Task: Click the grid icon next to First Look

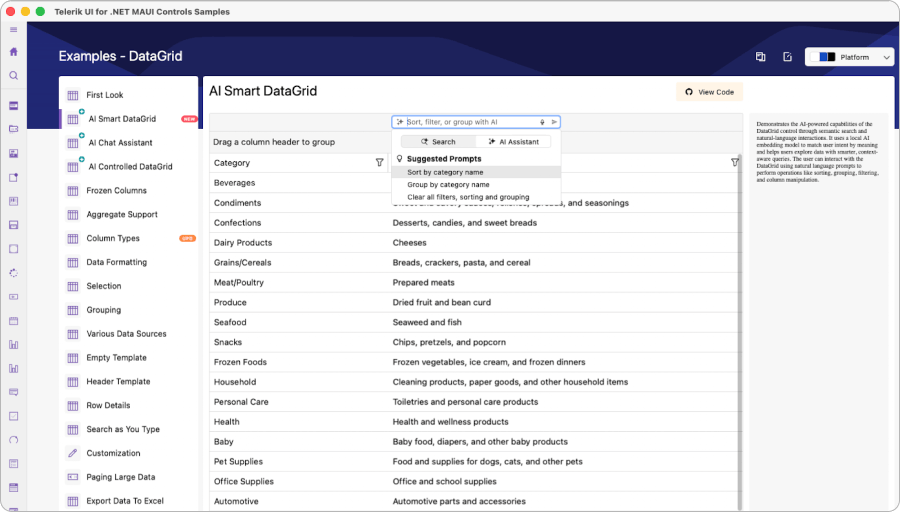Action: coord(73,95)
